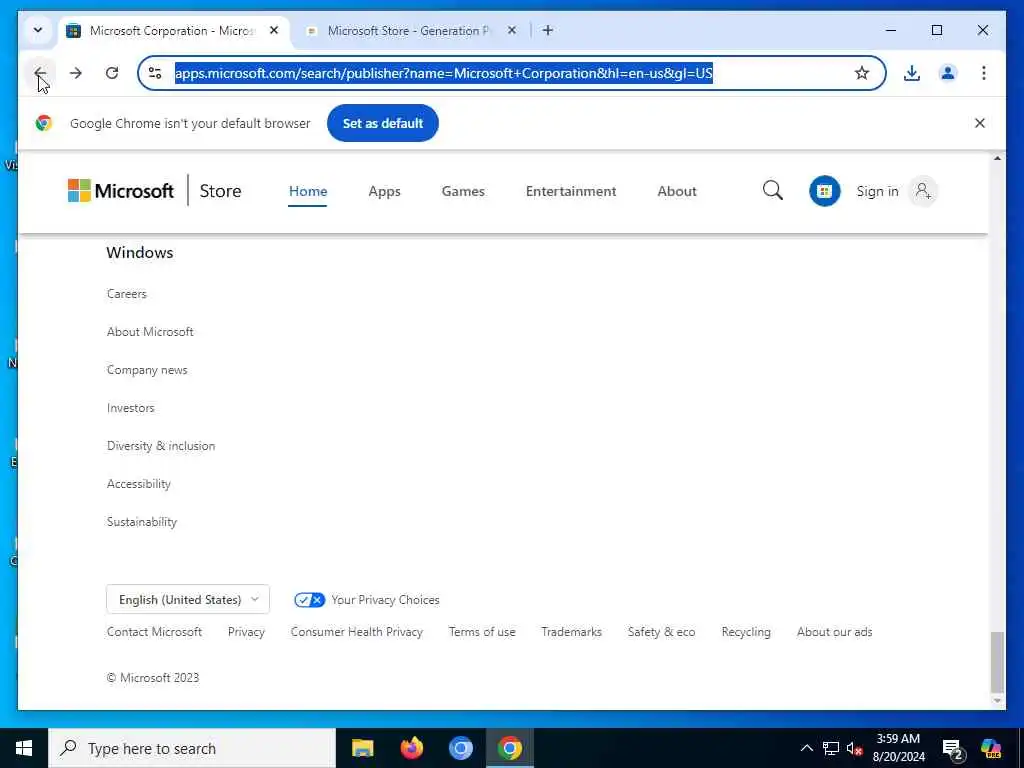Click Your Privacy Choices text link
This screenshot has height=768, width=1024.
pyautogui.click(x=385, y=600)
